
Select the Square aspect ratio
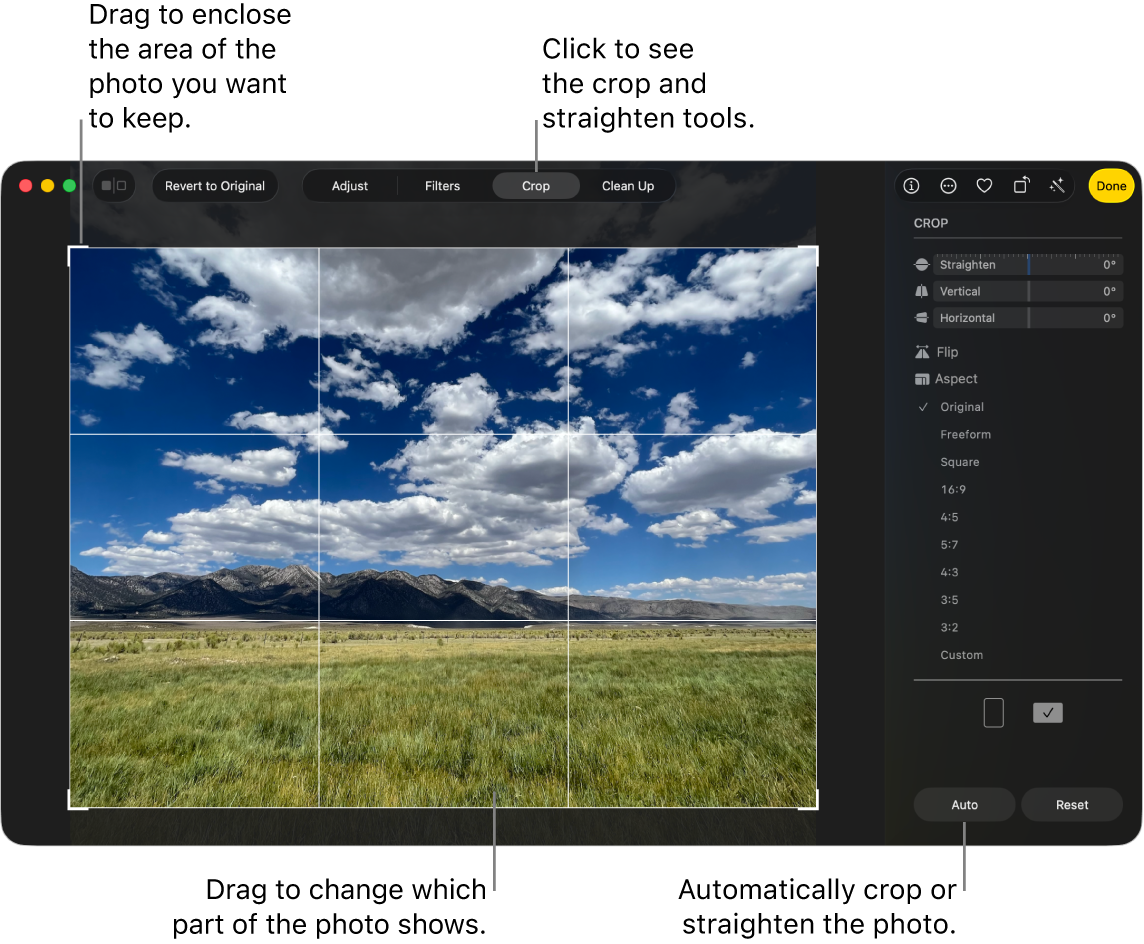(960, 461)
